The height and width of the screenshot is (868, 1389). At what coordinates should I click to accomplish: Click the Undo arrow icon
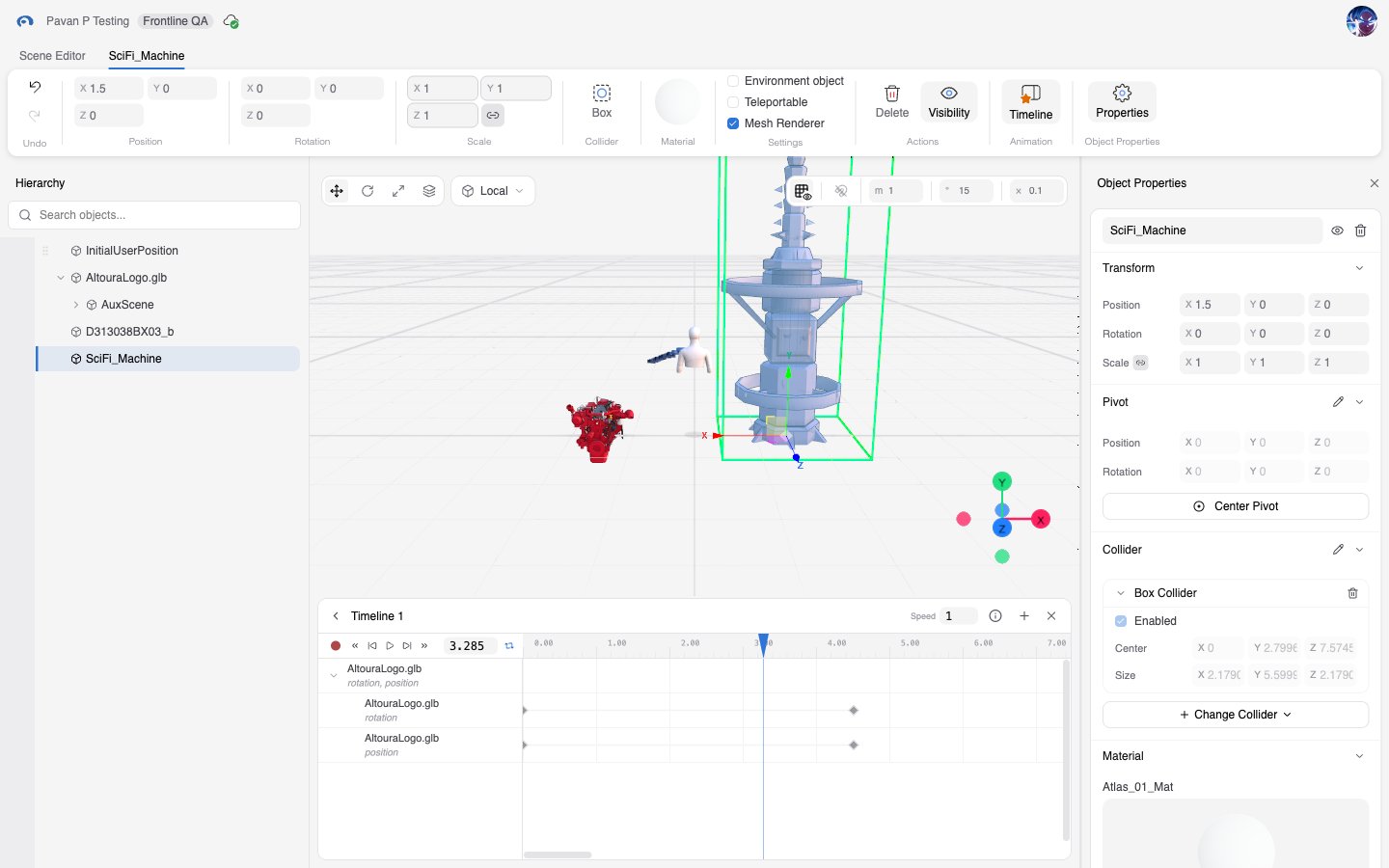coord(35,87)
